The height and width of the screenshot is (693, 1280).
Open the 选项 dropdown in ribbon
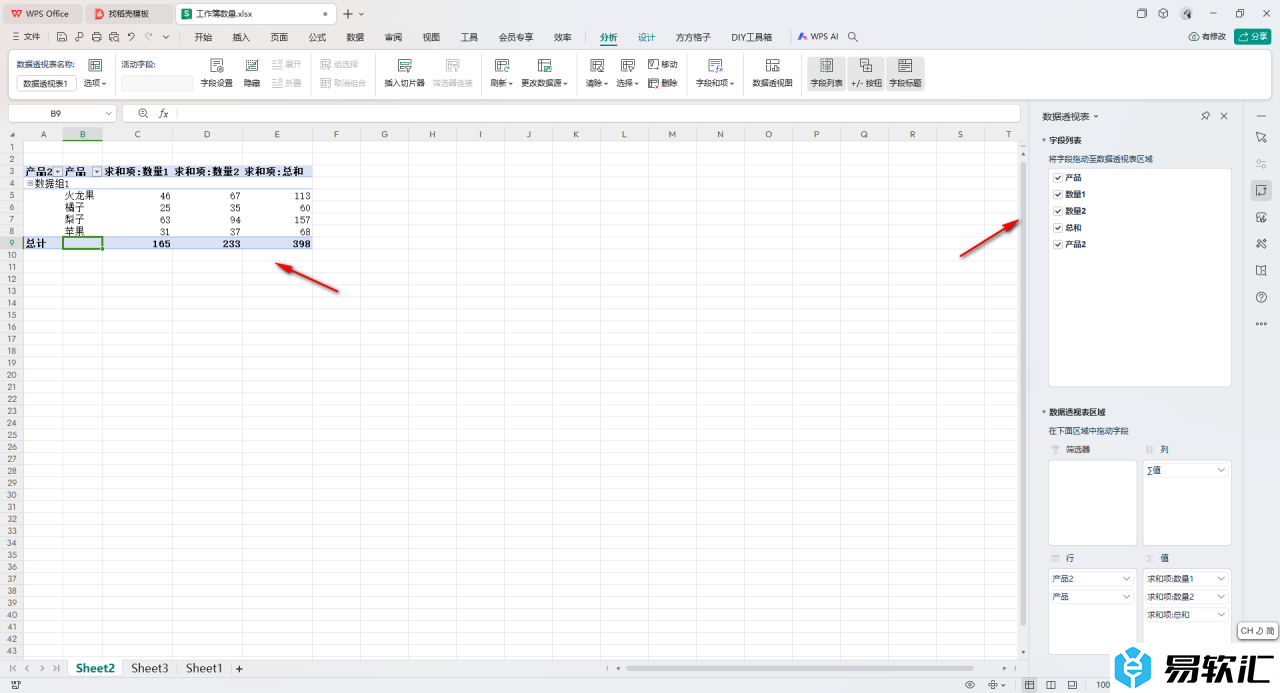point(95,84)
